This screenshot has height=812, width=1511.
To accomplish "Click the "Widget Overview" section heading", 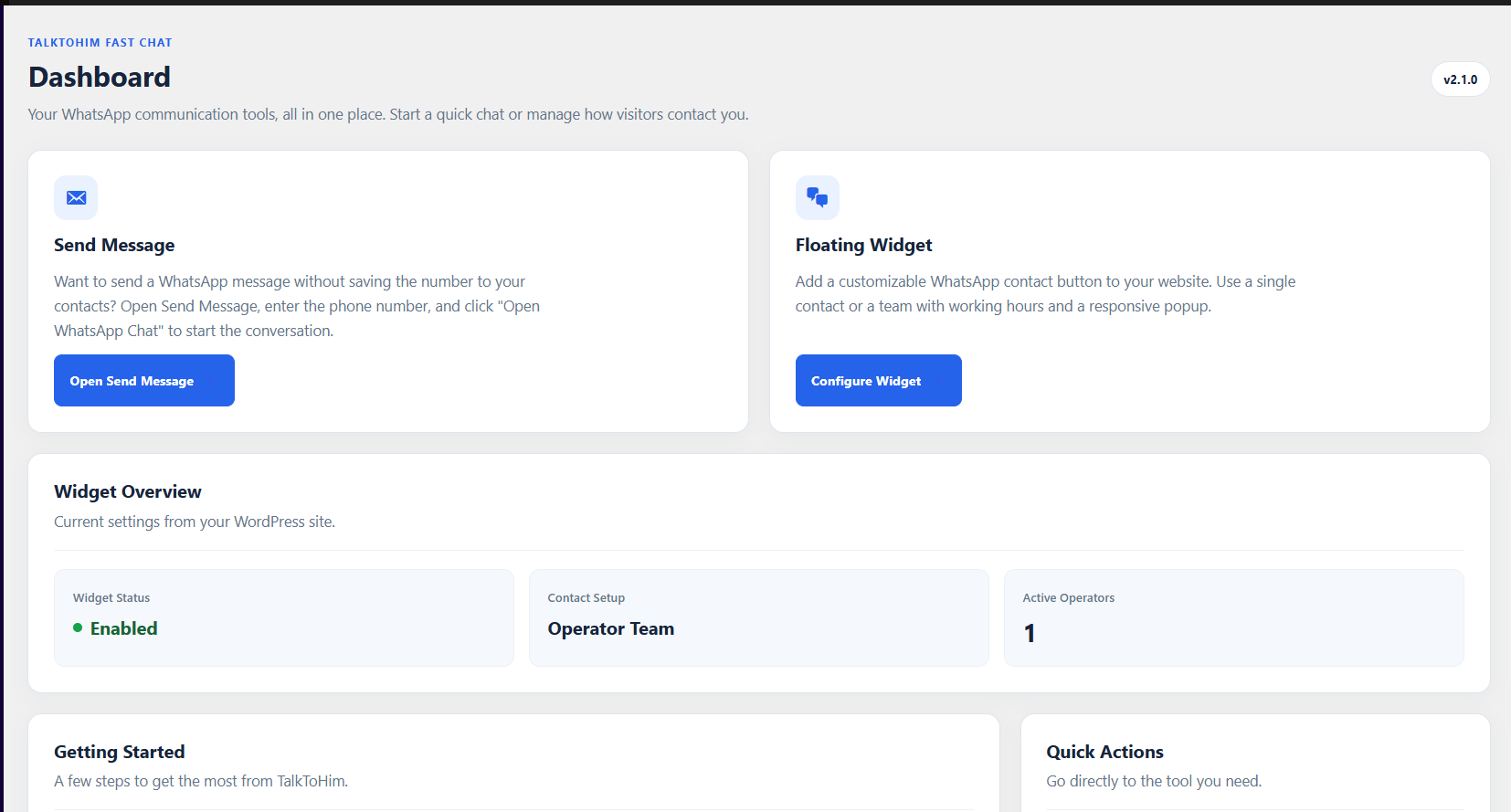I will point(128,491).
